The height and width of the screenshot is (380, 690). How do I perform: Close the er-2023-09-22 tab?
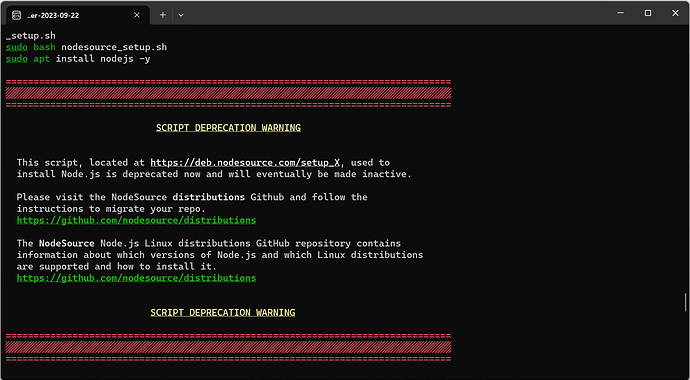click(137, 15)
